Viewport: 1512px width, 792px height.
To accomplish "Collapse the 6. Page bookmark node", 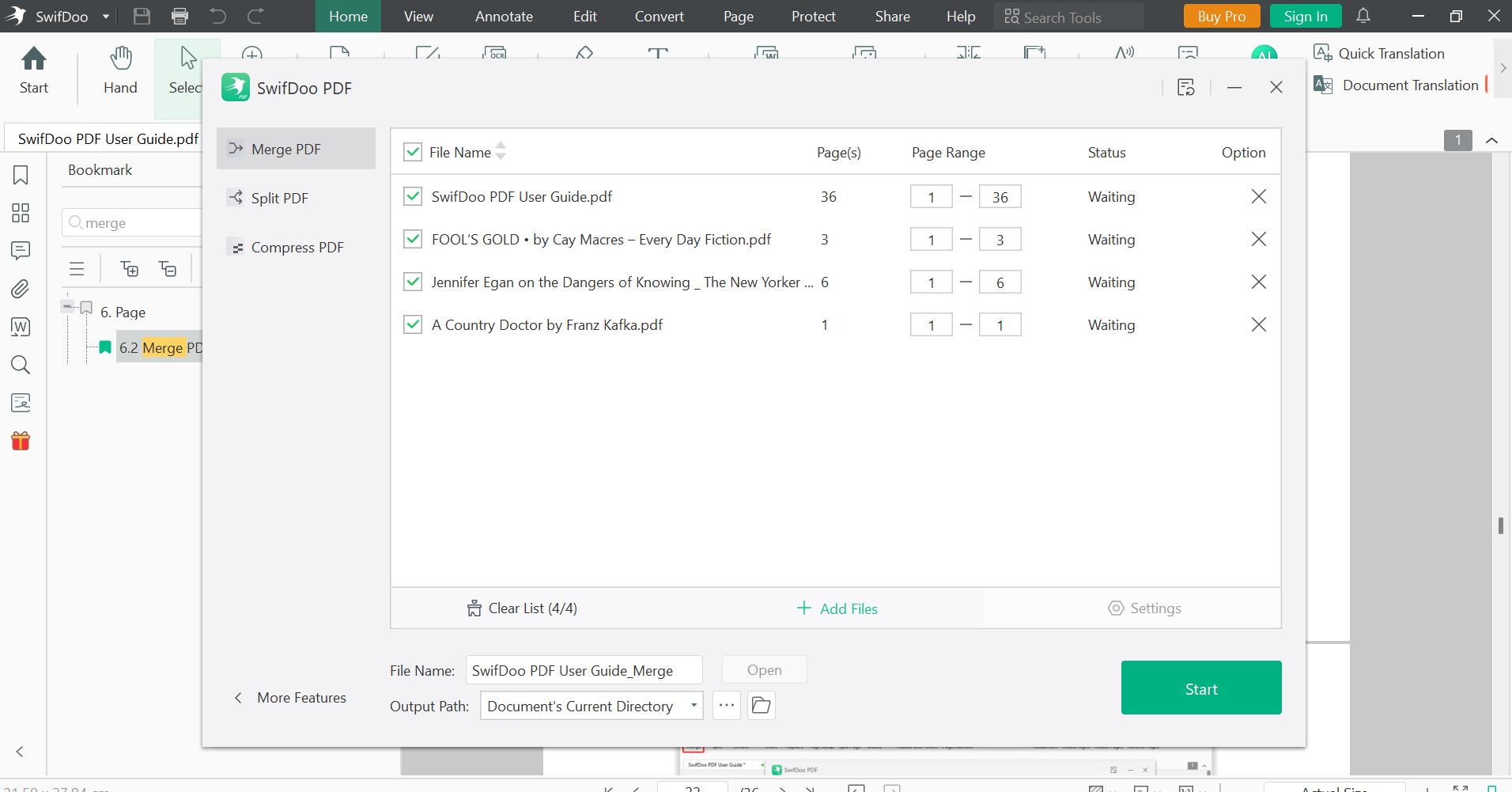I will click(67, 307).
